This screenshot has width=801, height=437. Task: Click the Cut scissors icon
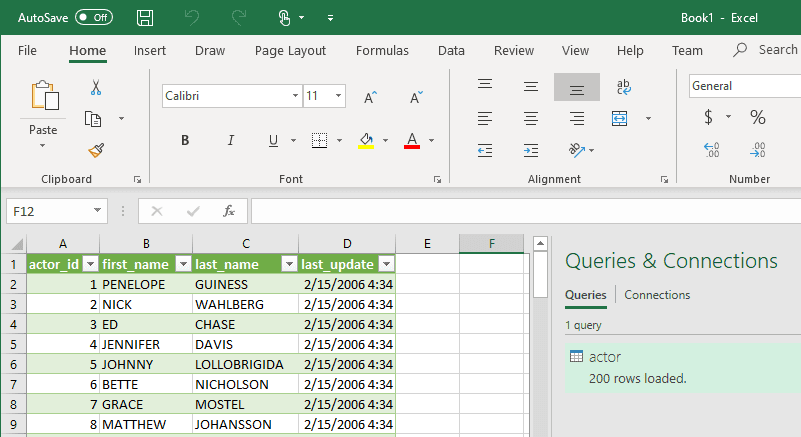(x=96, y=87)
